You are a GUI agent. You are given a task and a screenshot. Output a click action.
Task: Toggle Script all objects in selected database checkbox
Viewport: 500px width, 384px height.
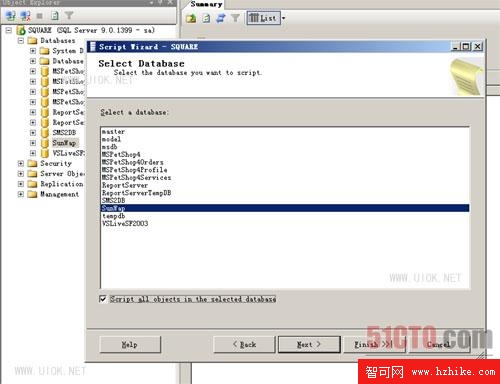click(x=103, y=299)
